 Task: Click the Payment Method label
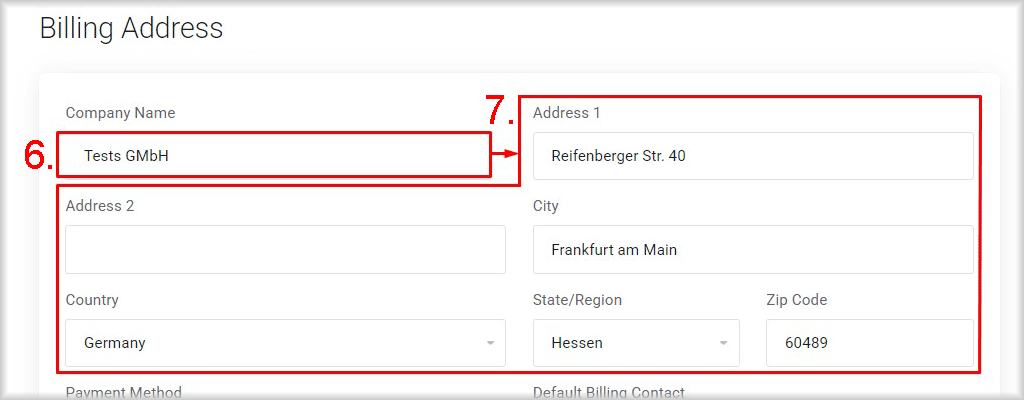tap(123, 393)
